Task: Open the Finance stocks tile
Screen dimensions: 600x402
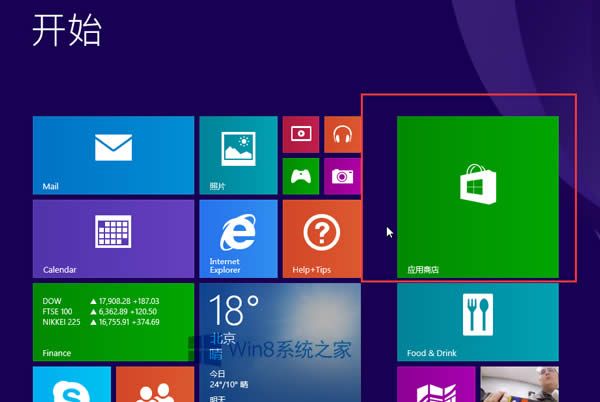Action: pyautogui.click(x=113, y=322)
